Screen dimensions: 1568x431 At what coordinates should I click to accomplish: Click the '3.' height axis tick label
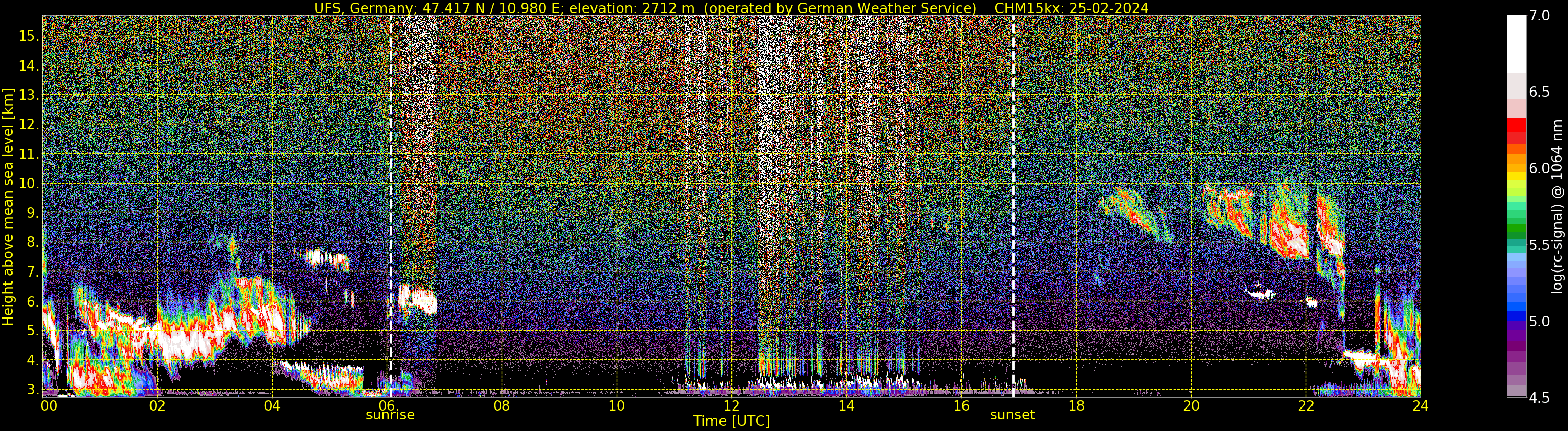[x=33, y=390]
